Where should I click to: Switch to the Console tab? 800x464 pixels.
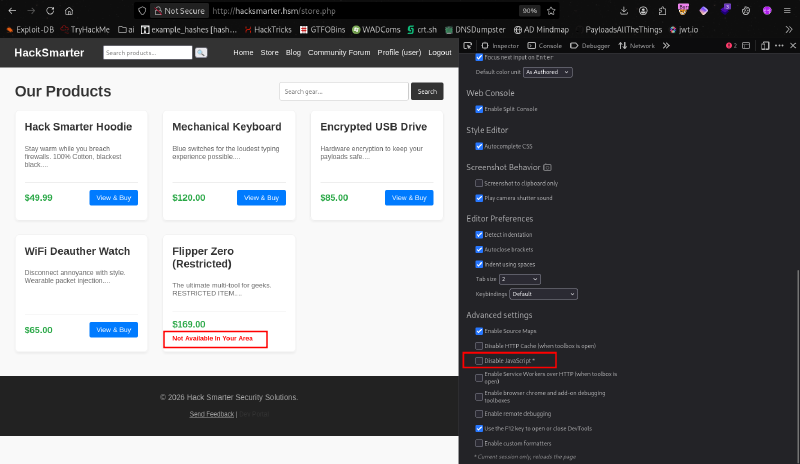click(544, 45)
